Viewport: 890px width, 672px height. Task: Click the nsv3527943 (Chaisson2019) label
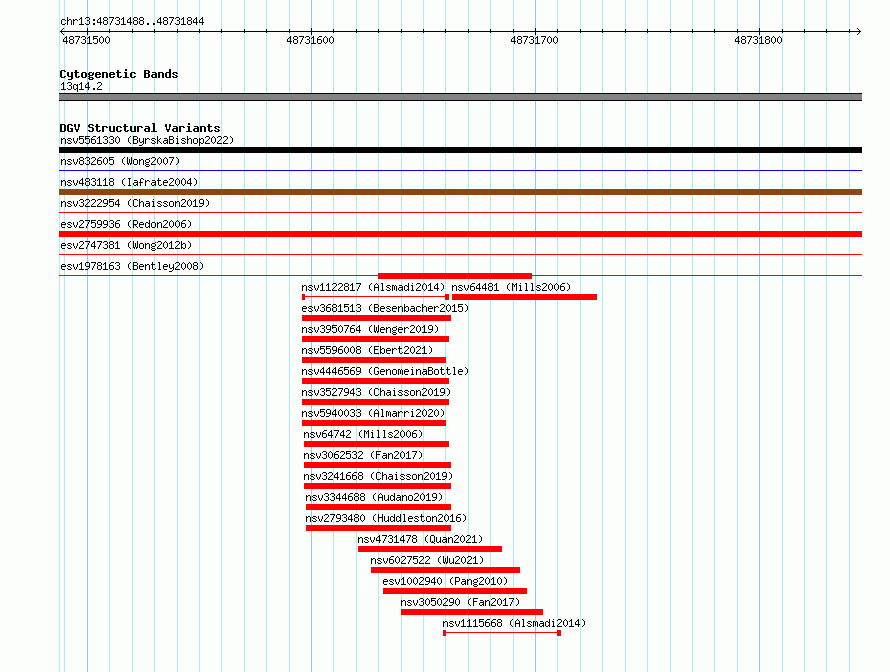coord(376,392)
